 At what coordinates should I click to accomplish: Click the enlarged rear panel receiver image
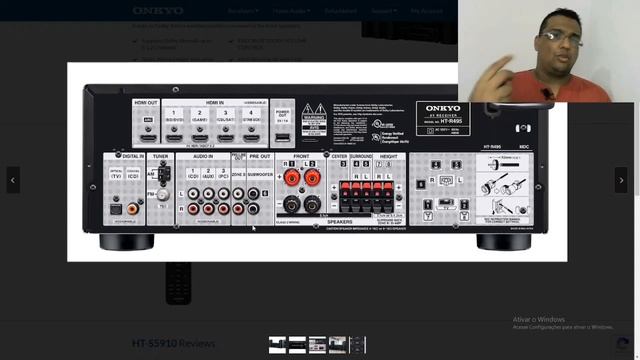click(x=317, y=162)
